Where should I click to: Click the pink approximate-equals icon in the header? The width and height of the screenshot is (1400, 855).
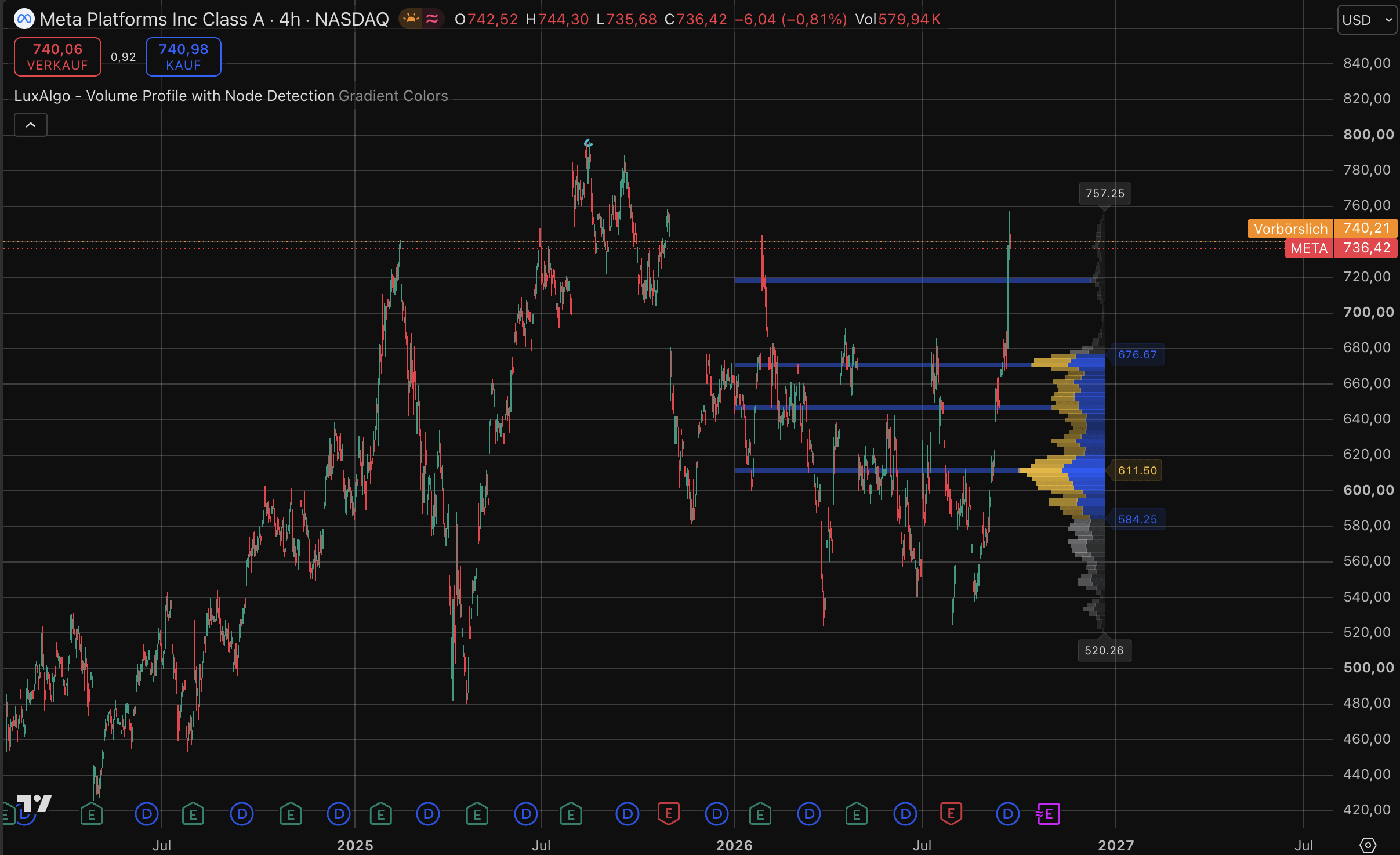[432, 19]
